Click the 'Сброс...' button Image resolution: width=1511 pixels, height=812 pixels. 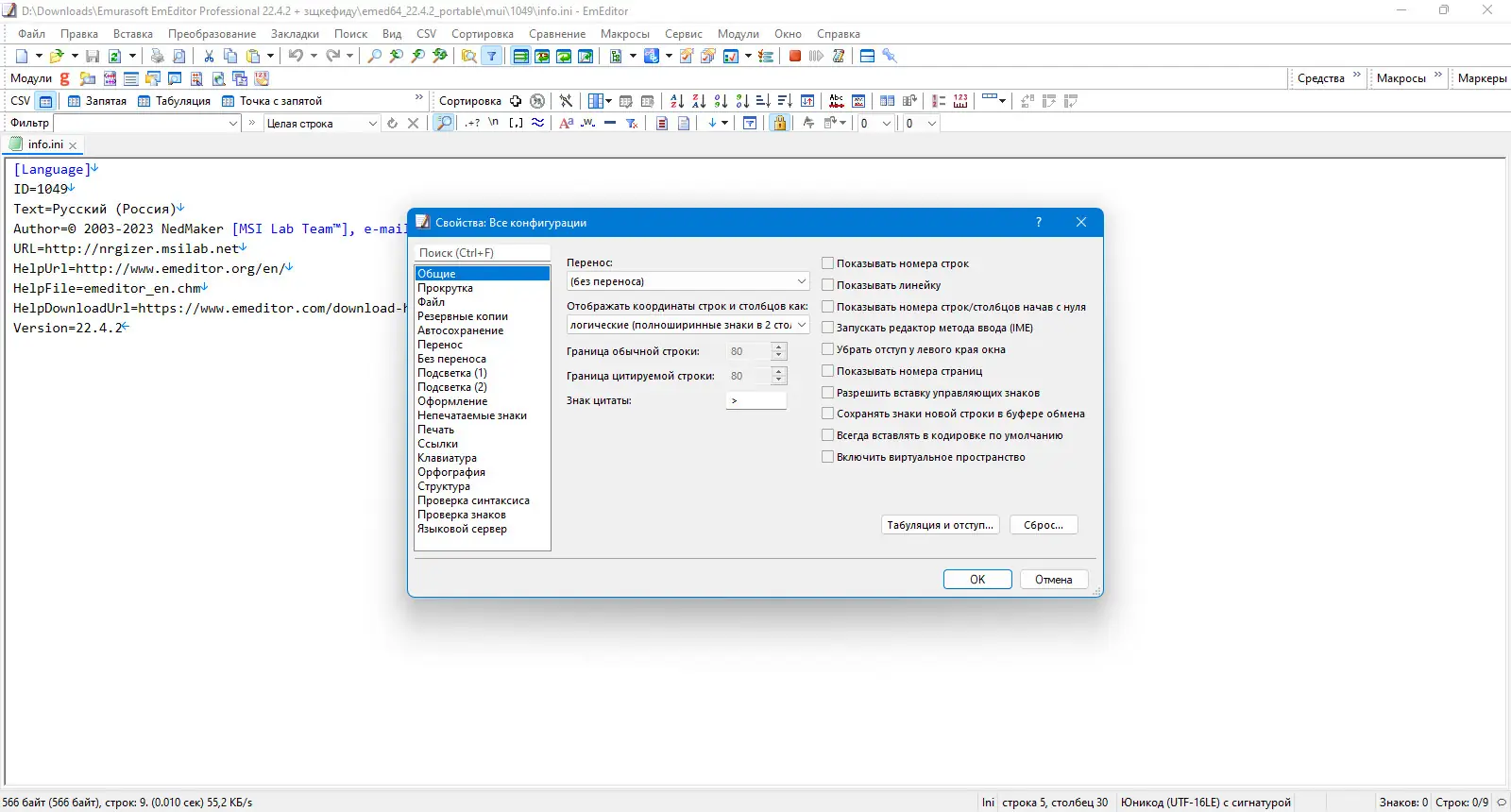coord(1044,525)
